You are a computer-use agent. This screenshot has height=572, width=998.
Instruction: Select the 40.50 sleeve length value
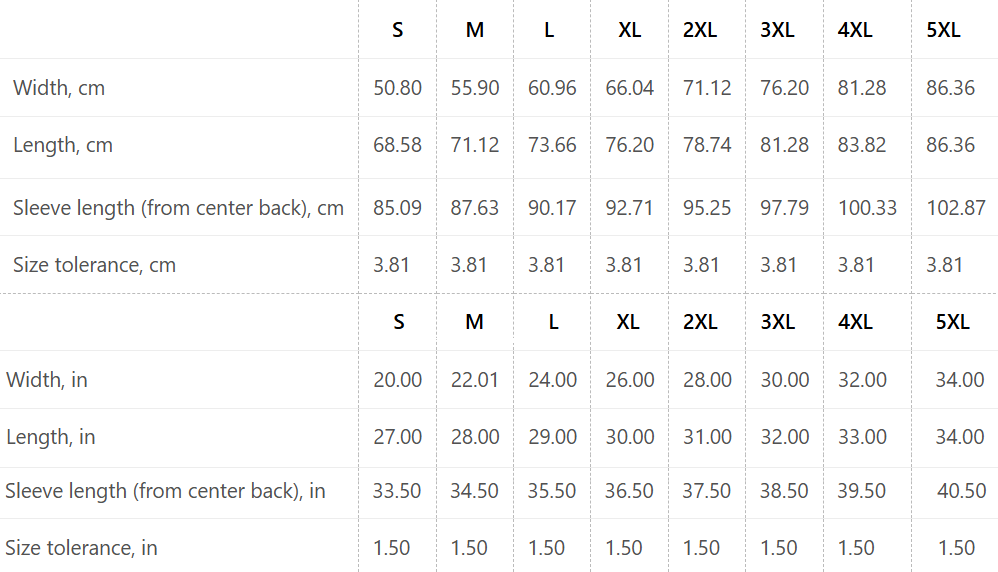click(x=960, y=491)
